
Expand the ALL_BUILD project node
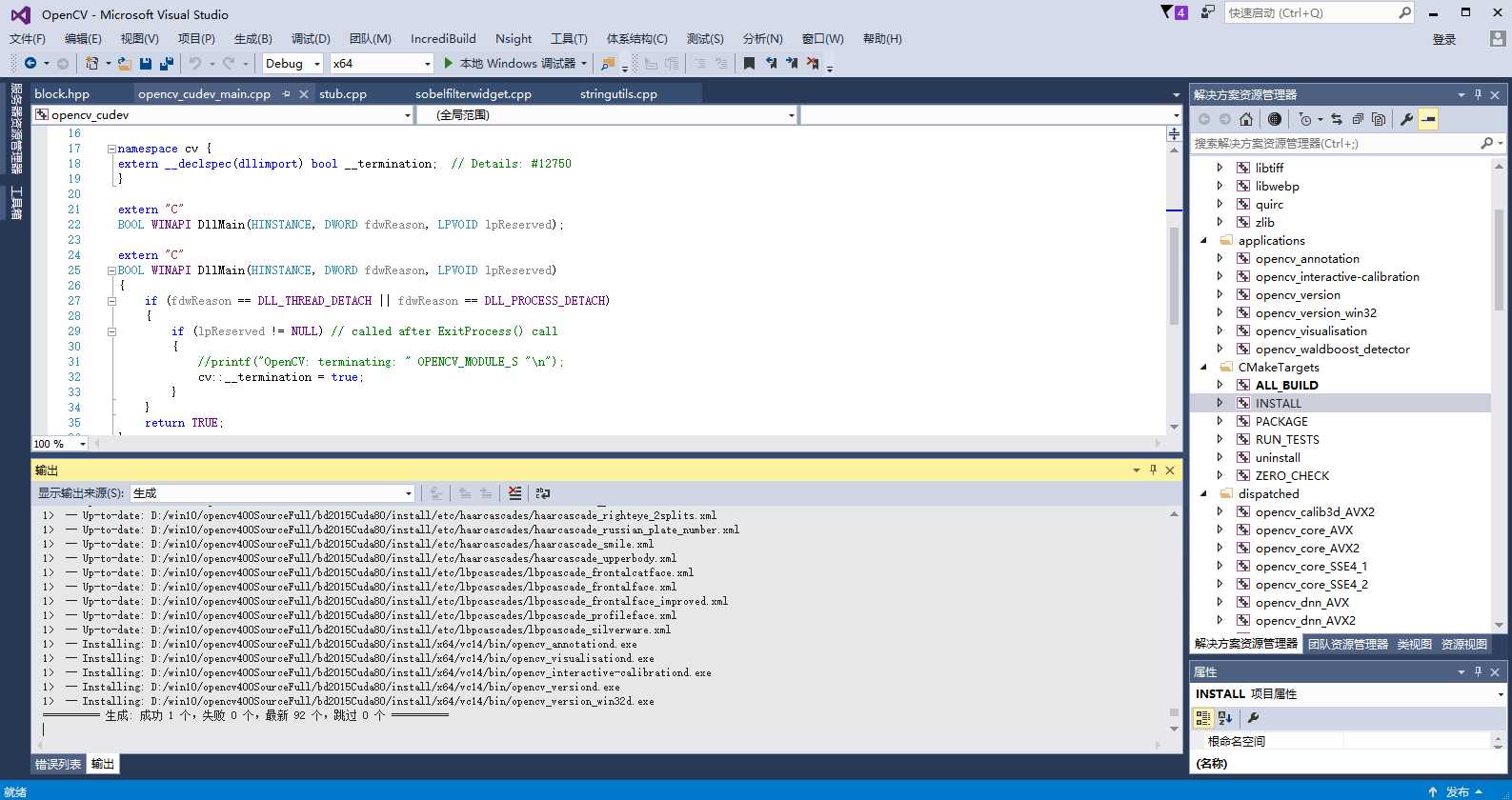coord(1220,385)
